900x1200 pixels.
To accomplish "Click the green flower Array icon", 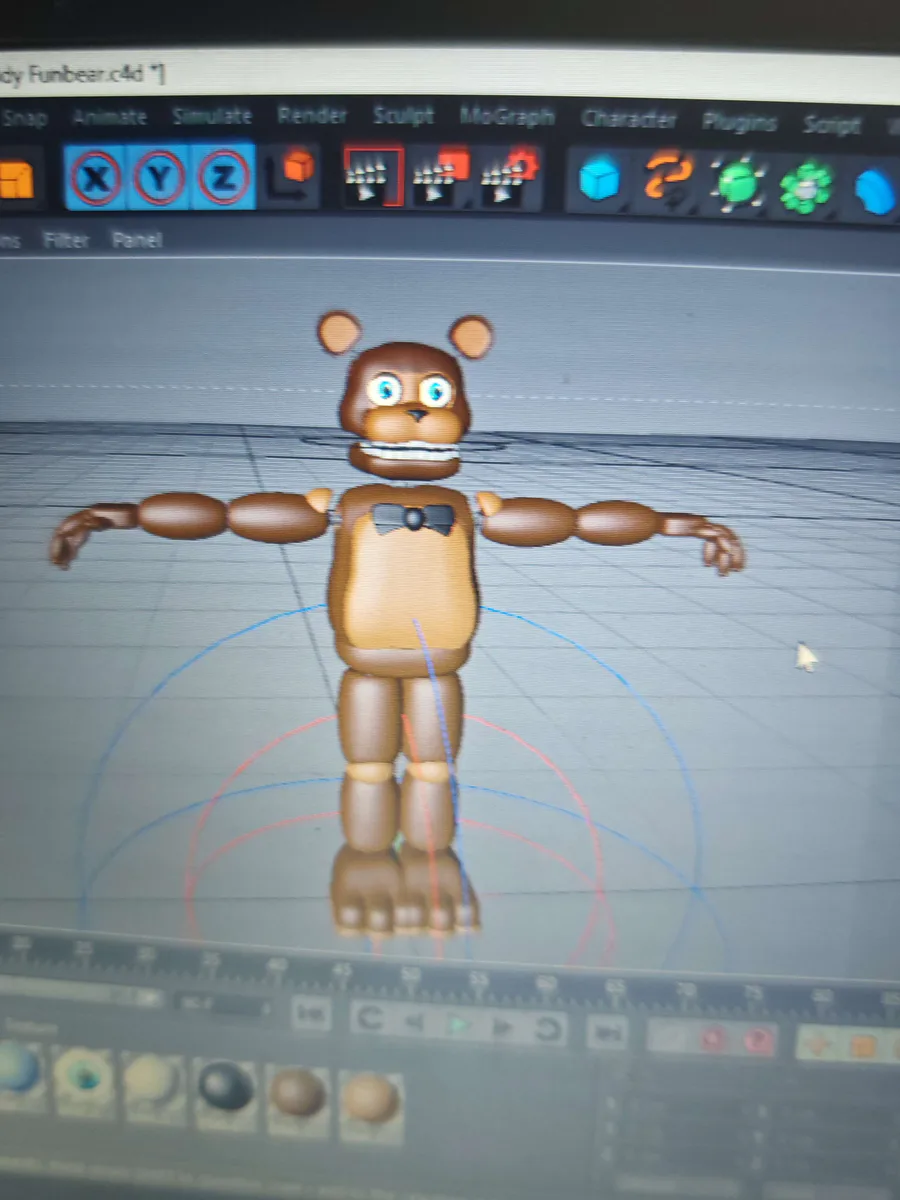I will [805, 186].
